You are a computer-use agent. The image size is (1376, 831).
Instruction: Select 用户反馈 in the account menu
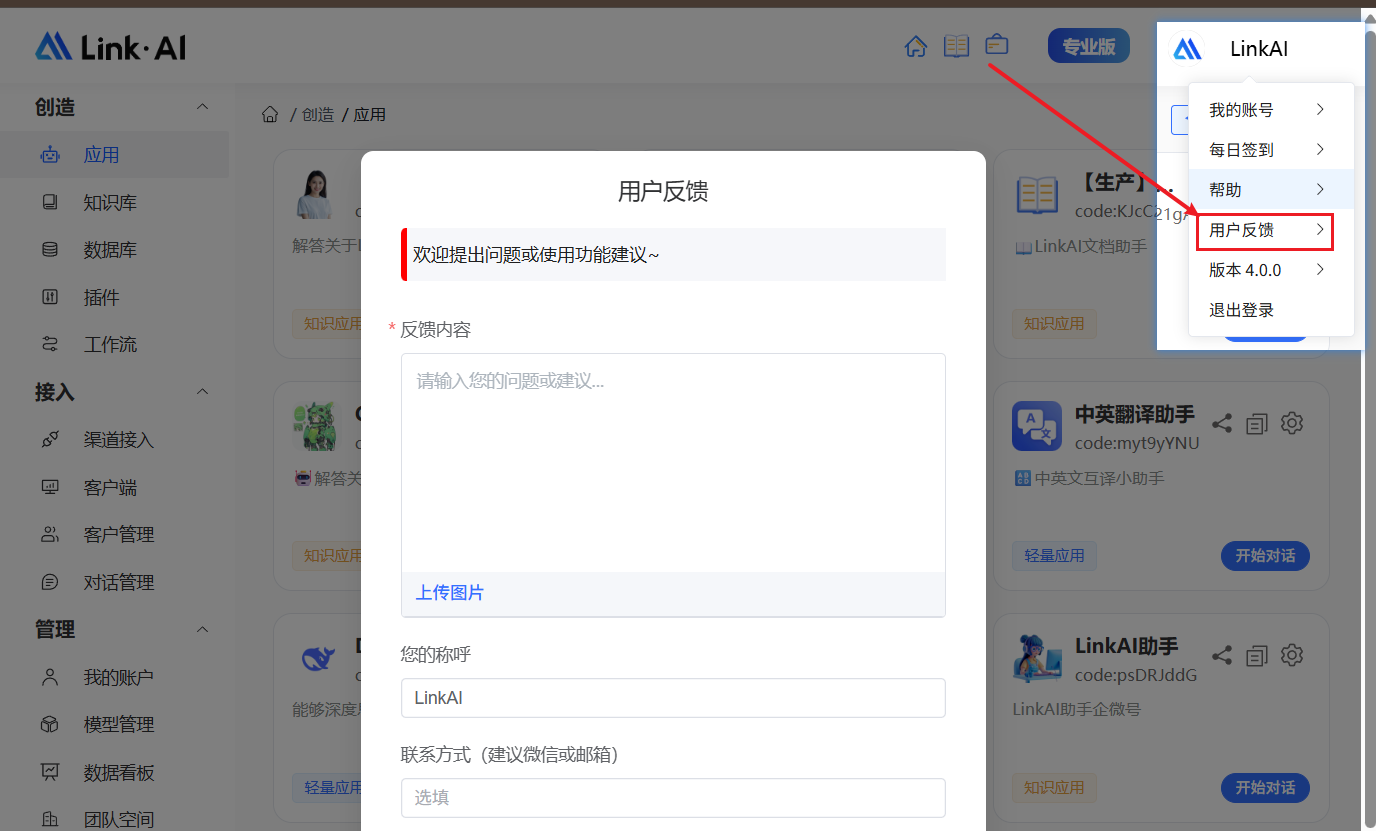pyautogui.click(x=1265, y=230)
